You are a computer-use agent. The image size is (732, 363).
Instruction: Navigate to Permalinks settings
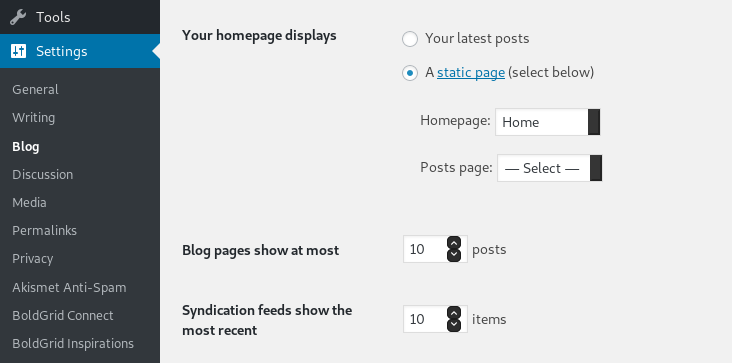[x=44, y=230]
